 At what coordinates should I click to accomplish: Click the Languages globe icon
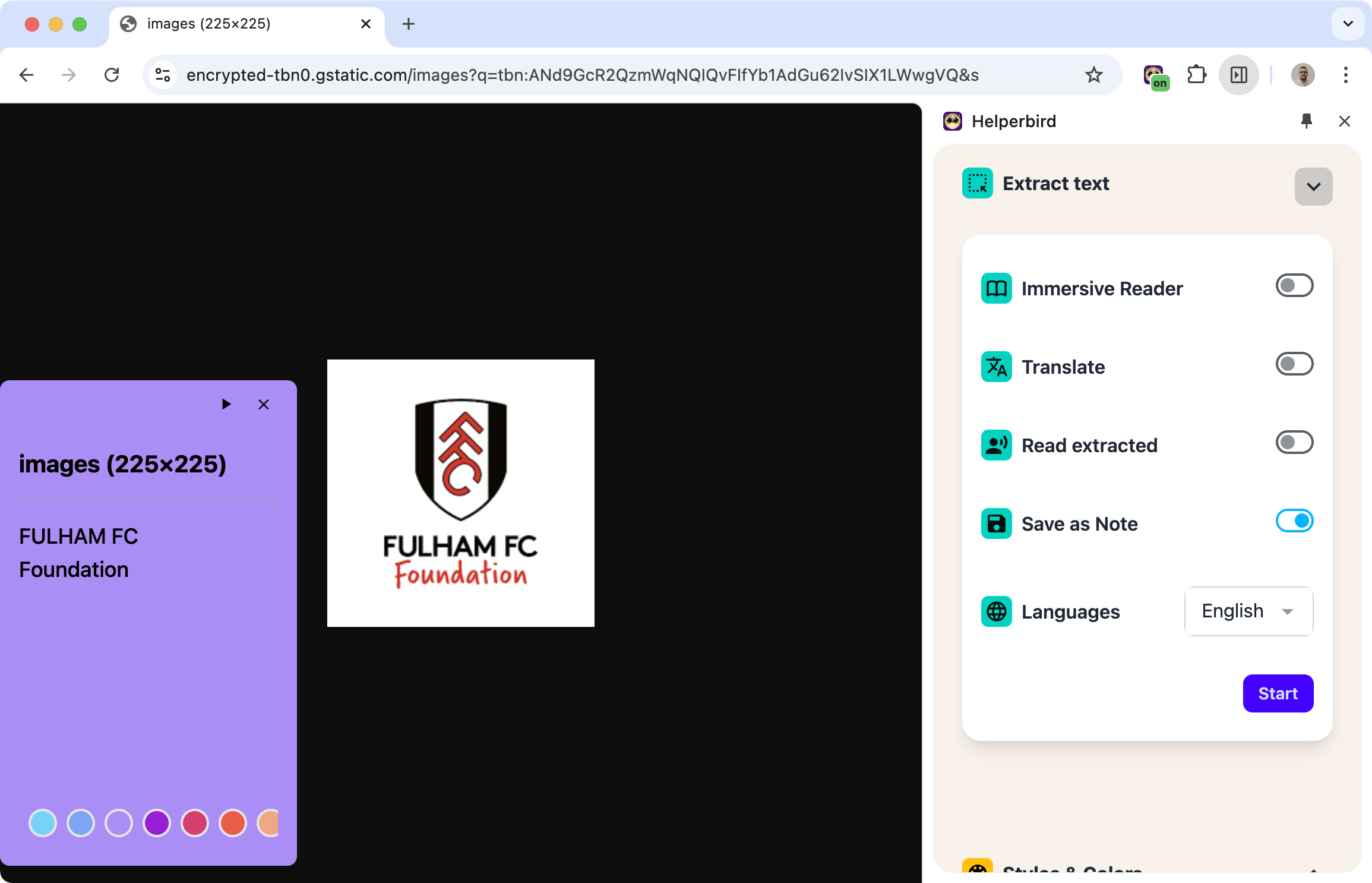pyautogui.click(x=995, y=612)
